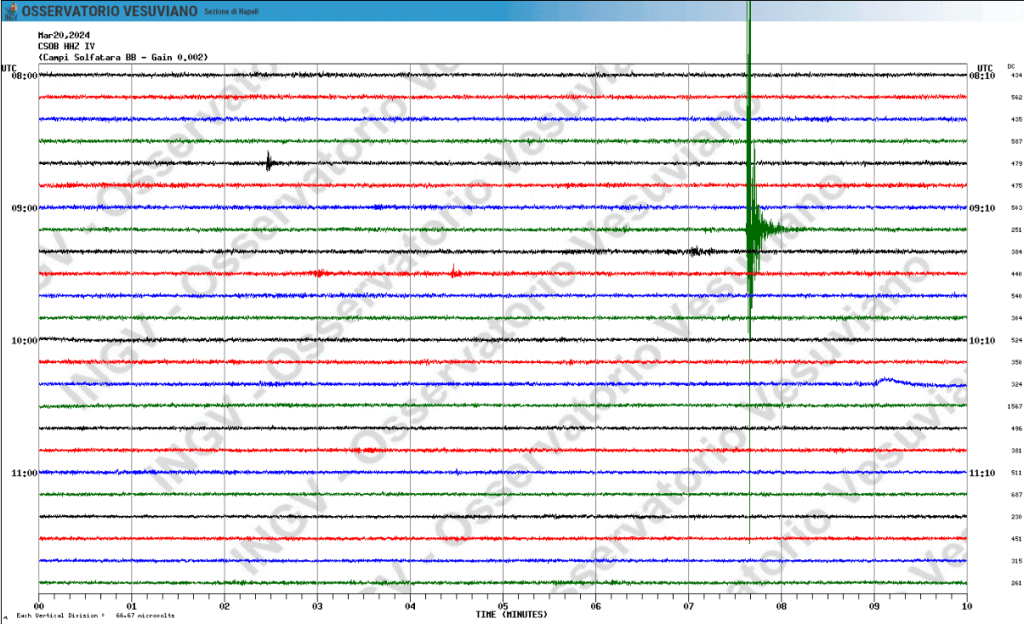Click the 08:10 label on right side

point(981,76)
